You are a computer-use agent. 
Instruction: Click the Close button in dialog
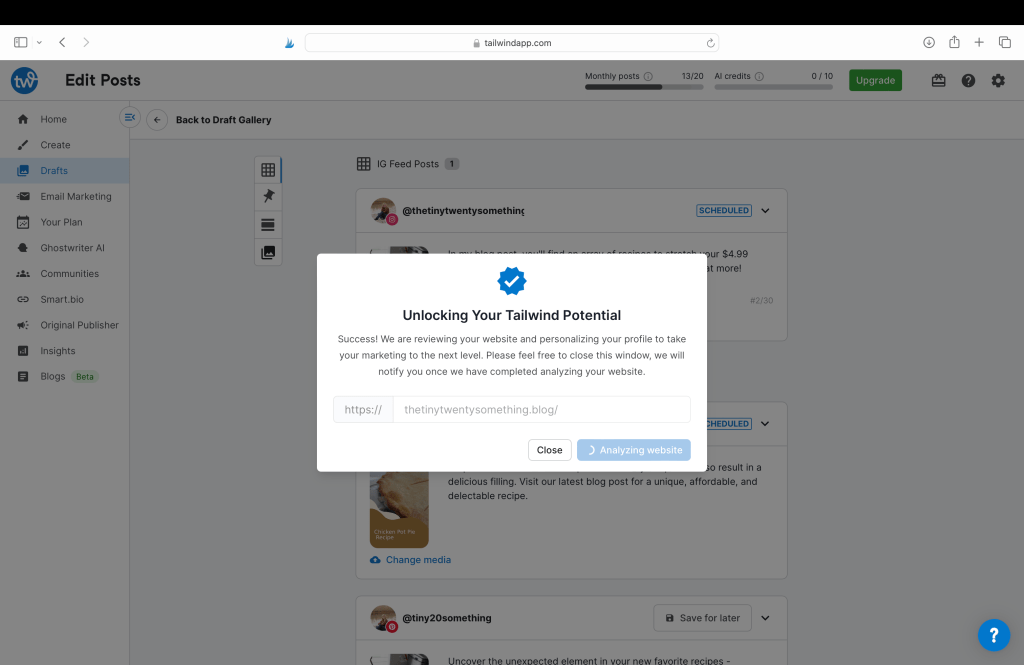550,450
